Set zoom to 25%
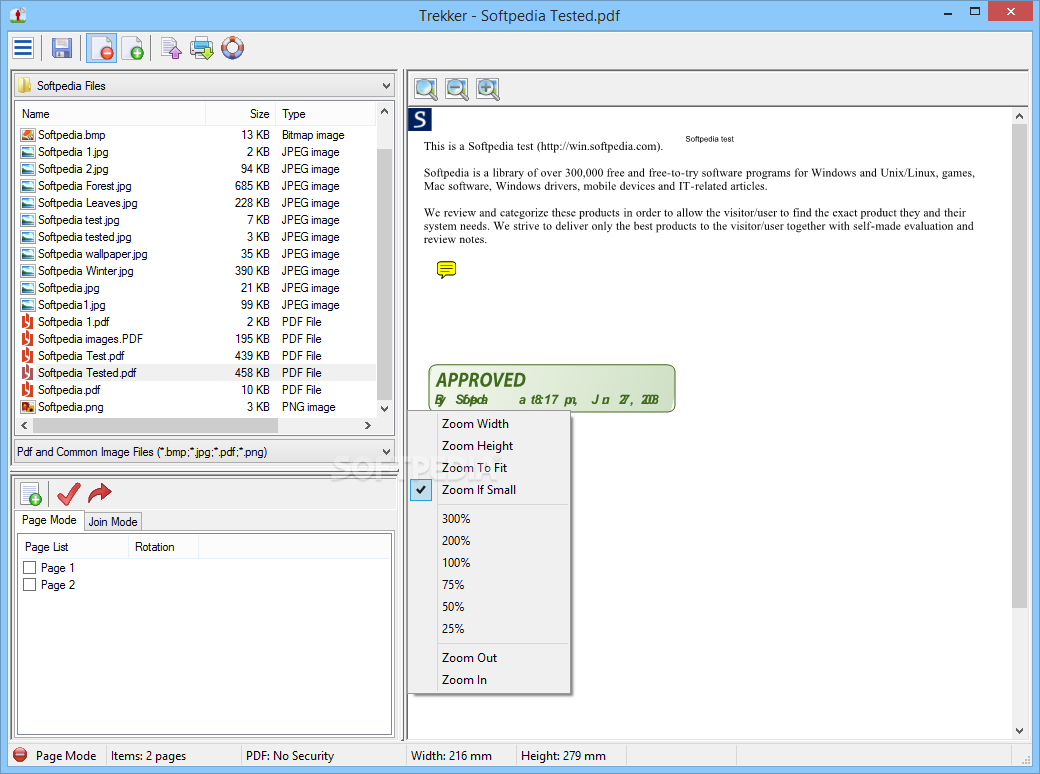 click(489, 628)
